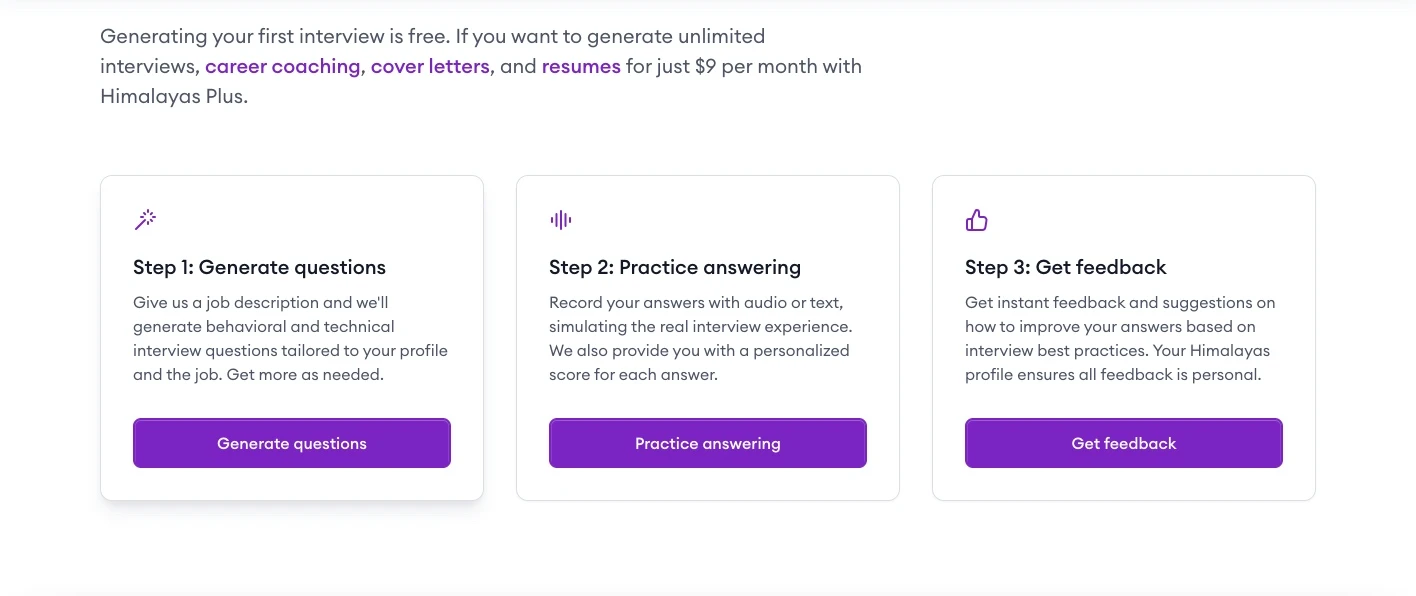The height and width of the screenshot is (596, 1416).
Task: Click the magic wand icon
Action: point(145,220)
